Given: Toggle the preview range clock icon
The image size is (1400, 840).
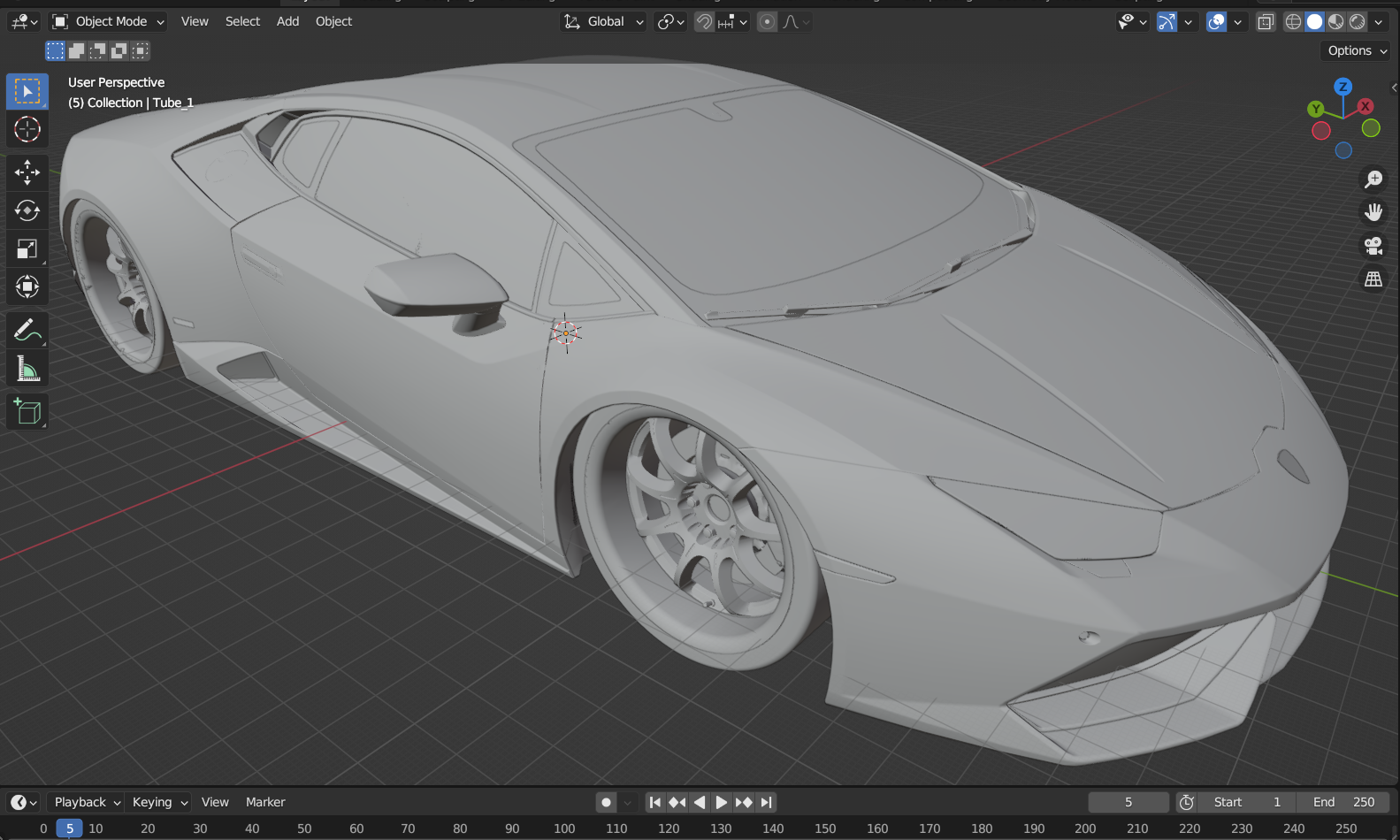Looking at the screenshot, I should [1186, 802].
